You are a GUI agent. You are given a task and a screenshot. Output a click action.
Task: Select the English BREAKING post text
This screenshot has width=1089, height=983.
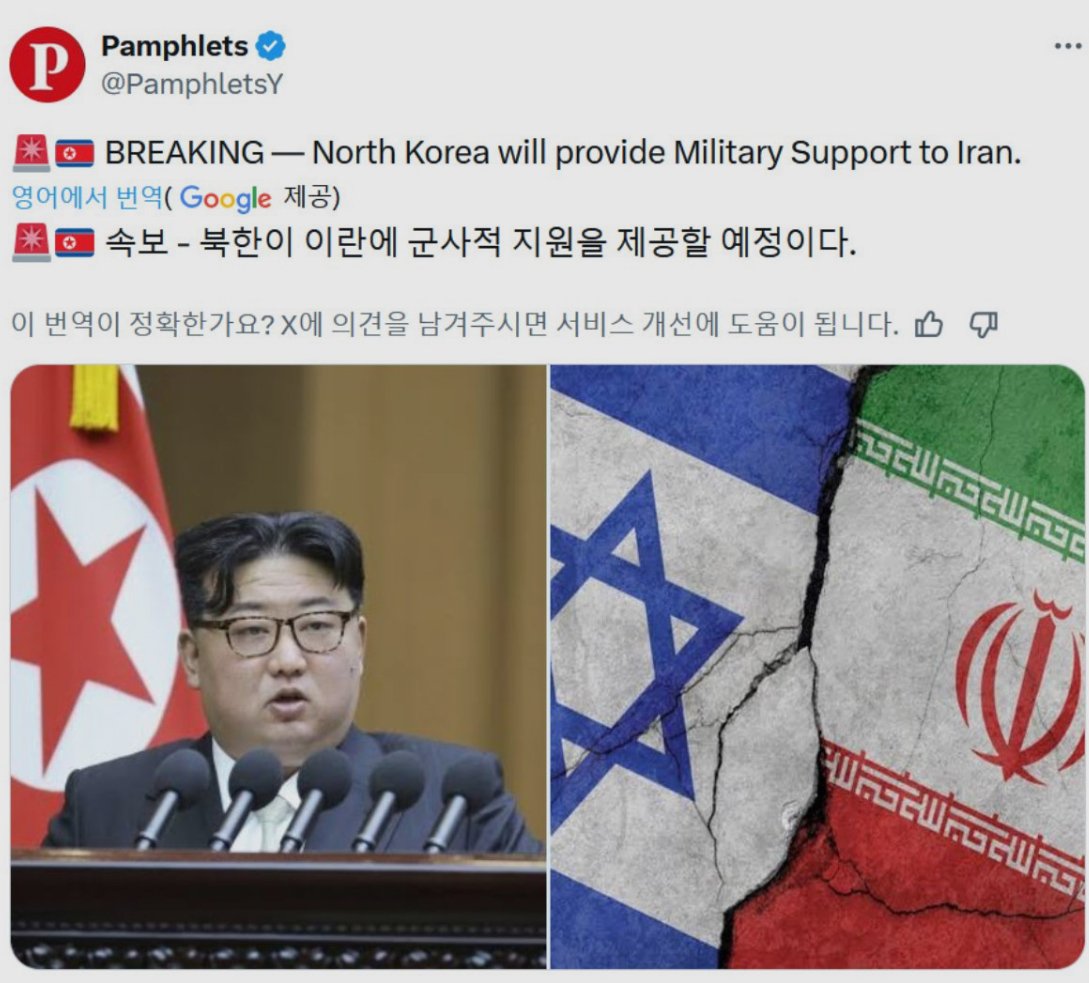coord(563,153)
